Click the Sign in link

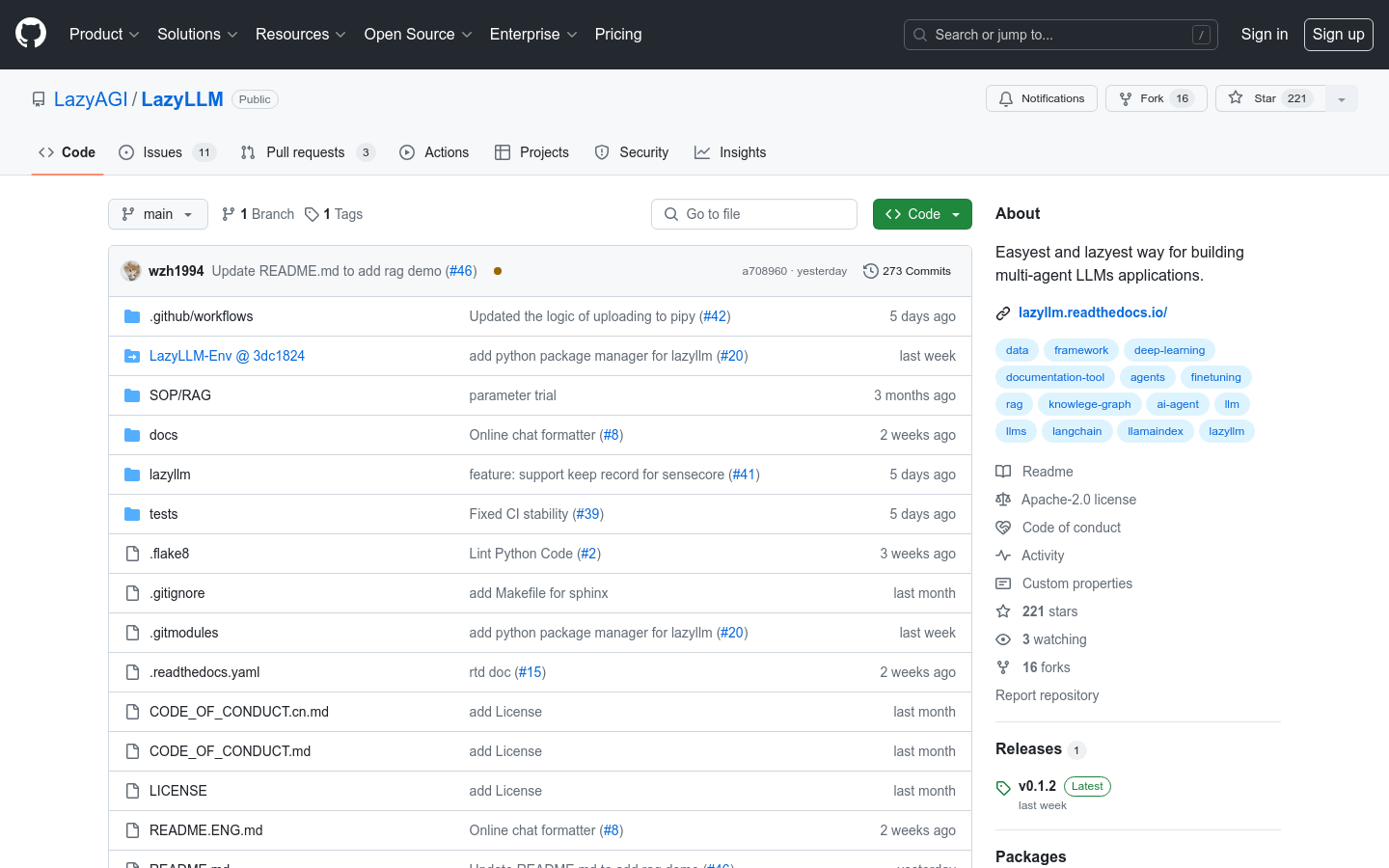(x=1265, y=34)
